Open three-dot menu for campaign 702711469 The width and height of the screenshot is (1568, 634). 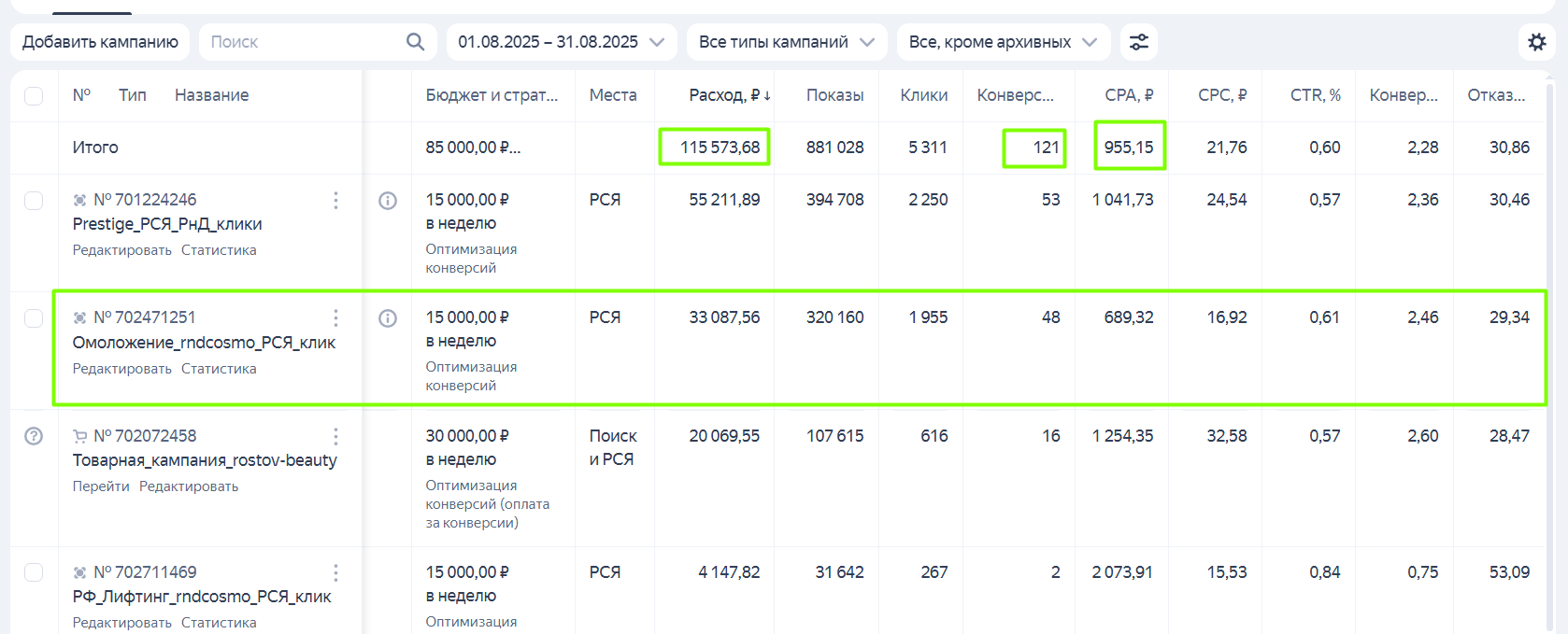click(335, 572)
